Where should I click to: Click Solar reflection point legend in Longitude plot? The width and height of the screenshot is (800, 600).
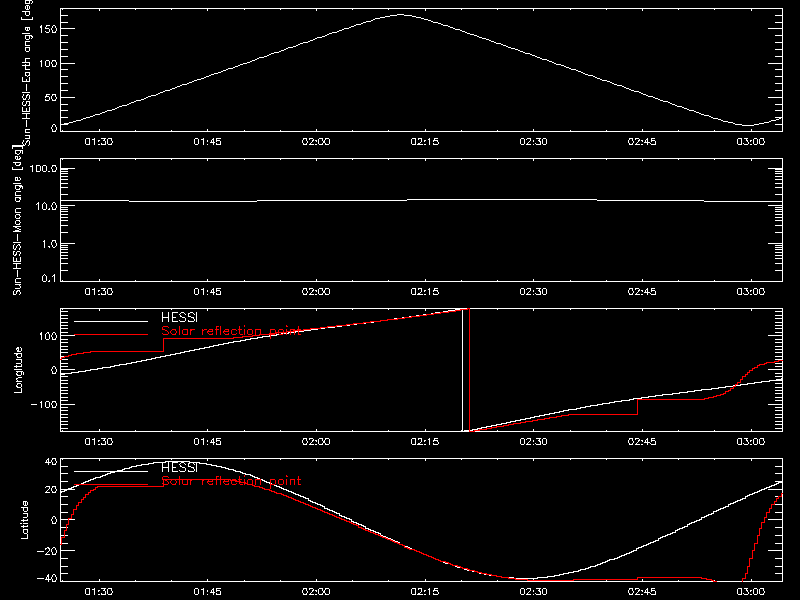point(231,331)
